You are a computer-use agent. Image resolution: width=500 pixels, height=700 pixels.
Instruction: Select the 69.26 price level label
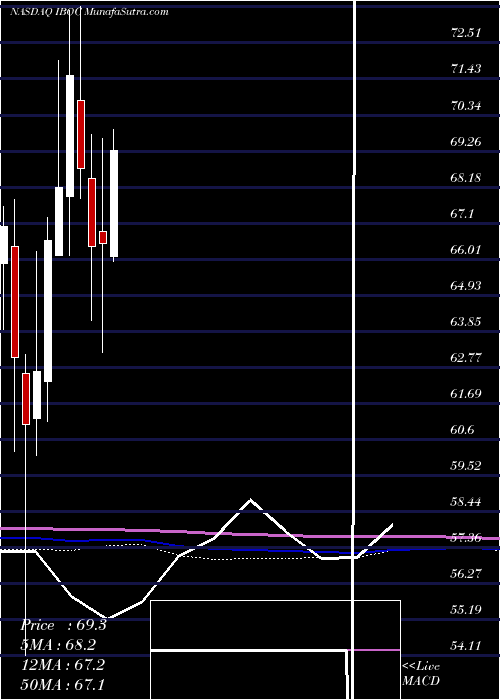coord(466,142)
